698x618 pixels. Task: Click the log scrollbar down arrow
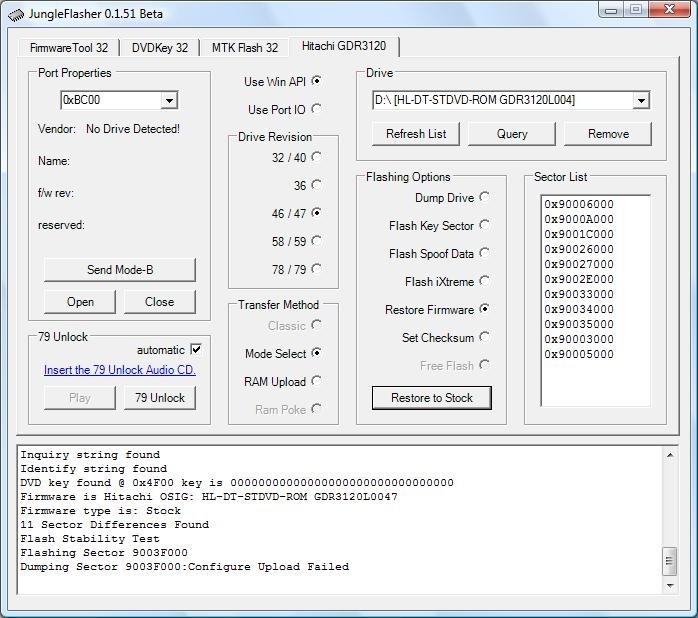coord(670,585)
